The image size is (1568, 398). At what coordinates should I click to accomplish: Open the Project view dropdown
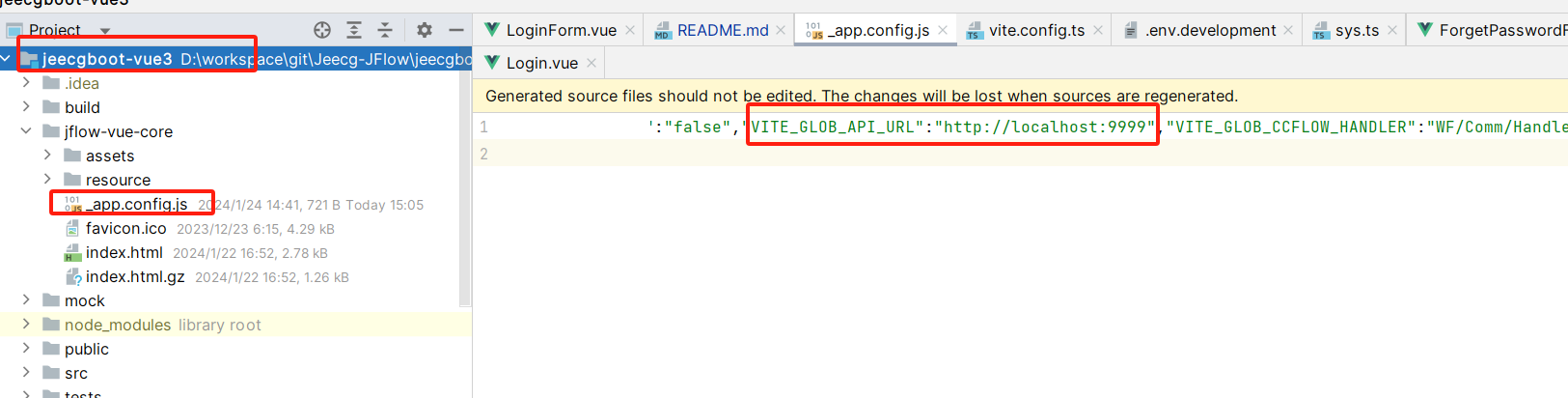point(105,31)
